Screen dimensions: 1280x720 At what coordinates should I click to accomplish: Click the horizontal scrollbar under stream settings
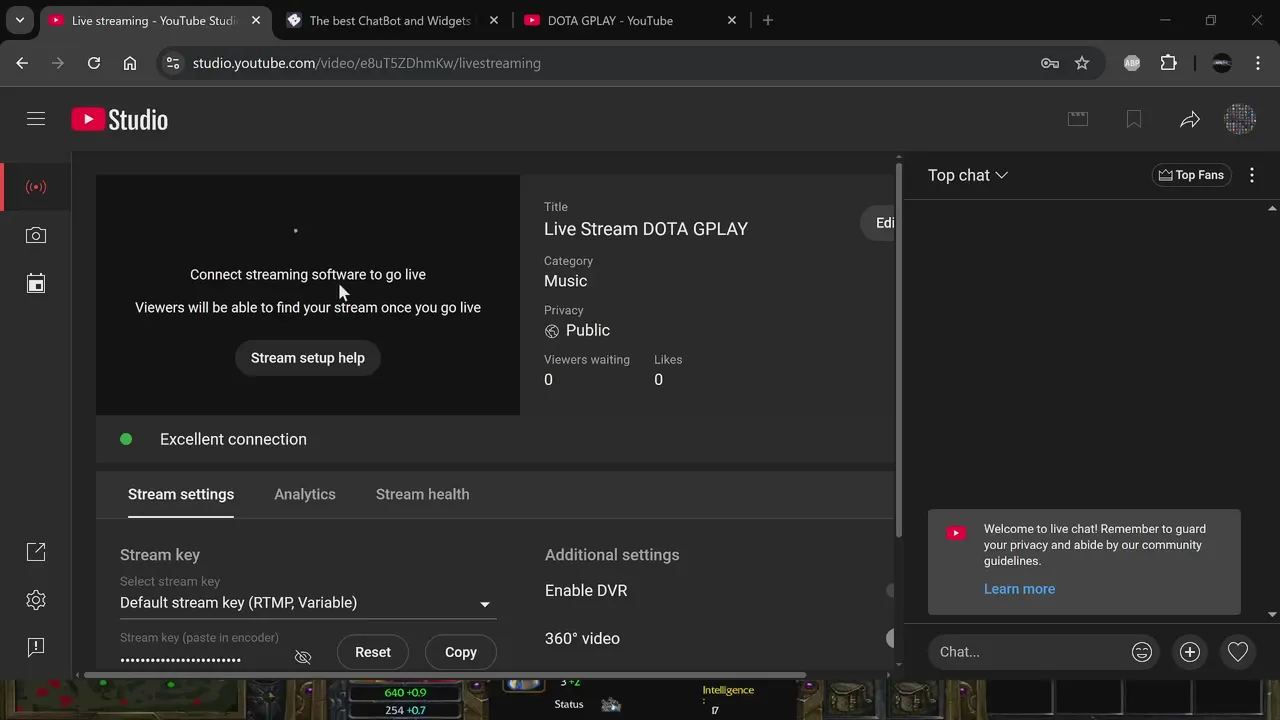[x=445, y=675]
